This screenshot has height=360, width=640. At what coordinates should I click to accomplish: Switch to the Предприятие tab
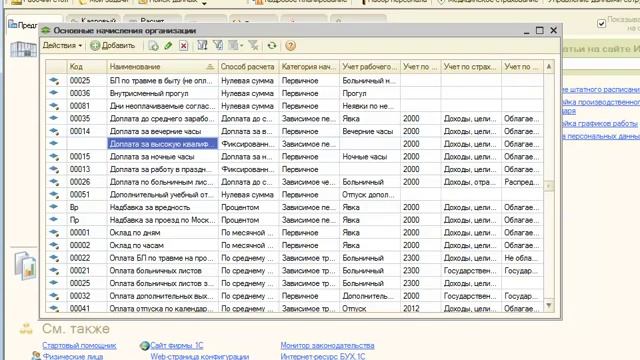click(23, 25)
